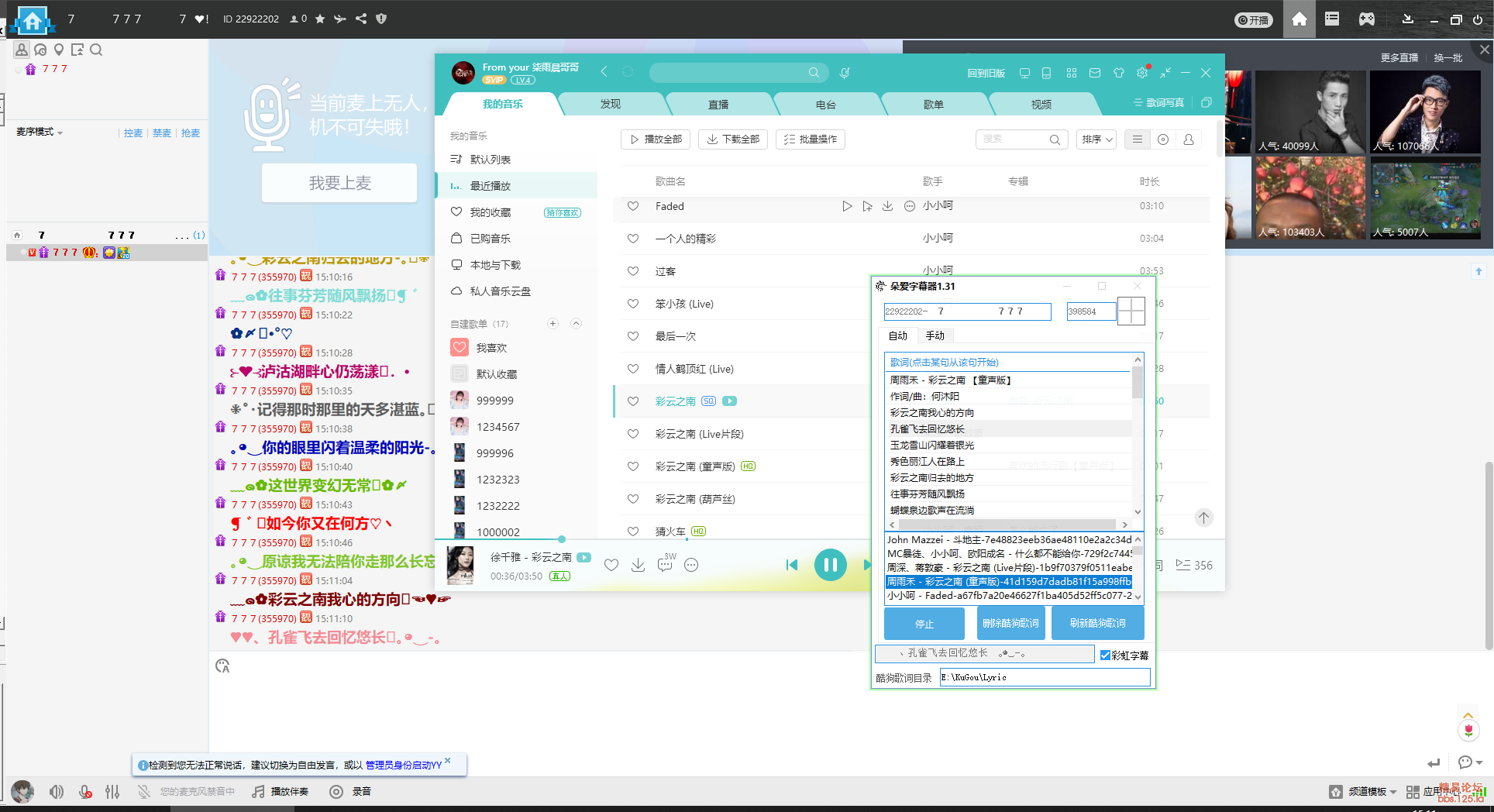Switch to 发现 tab
Viewport: 1494px width, 812px height.
click(x=611, y=104)
